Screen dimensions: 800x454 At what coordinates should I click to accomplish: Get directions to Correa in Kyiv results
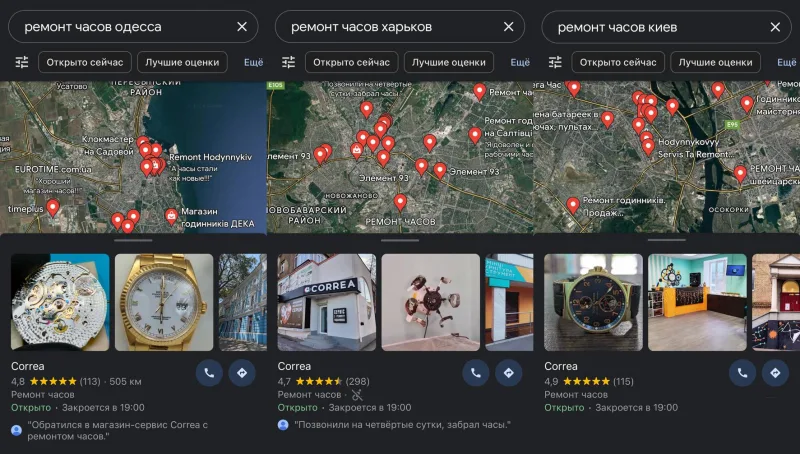(775, 373)
